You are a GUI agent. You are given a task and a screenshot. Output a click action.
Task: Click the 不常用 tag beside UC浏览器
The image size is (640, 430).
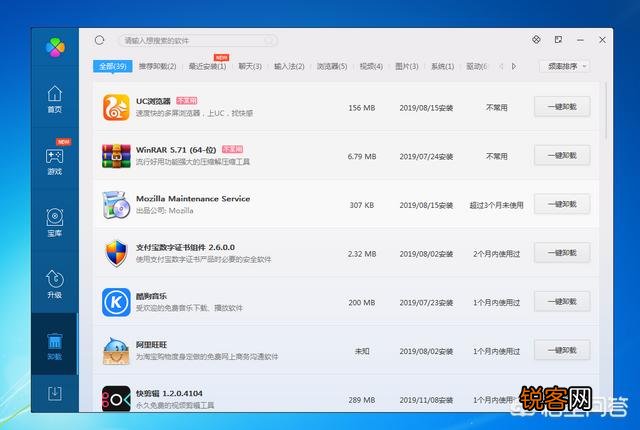click(x=187, y=100)
